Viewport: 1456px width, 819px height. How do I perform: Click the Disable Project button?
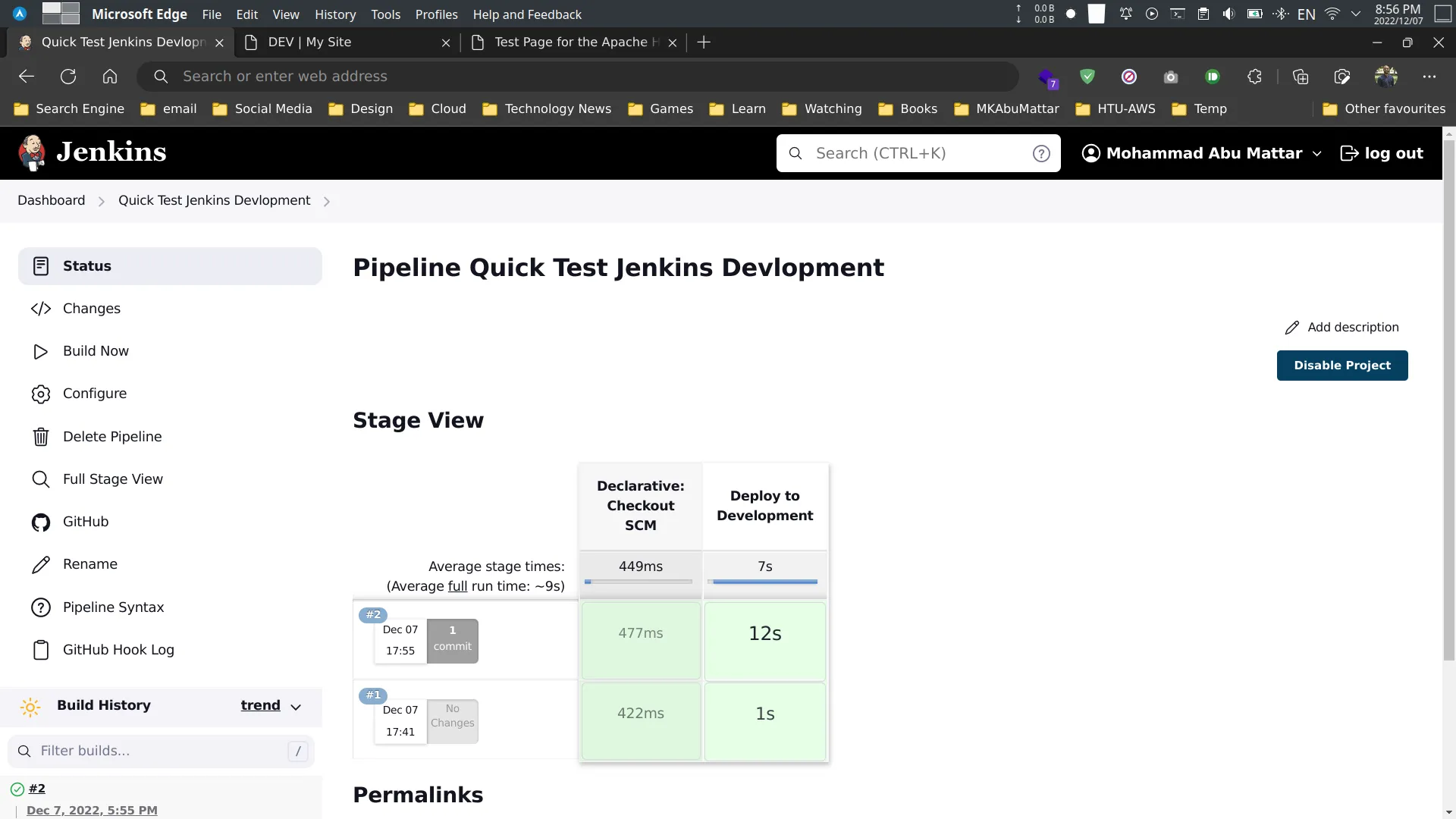[1342, 365]
